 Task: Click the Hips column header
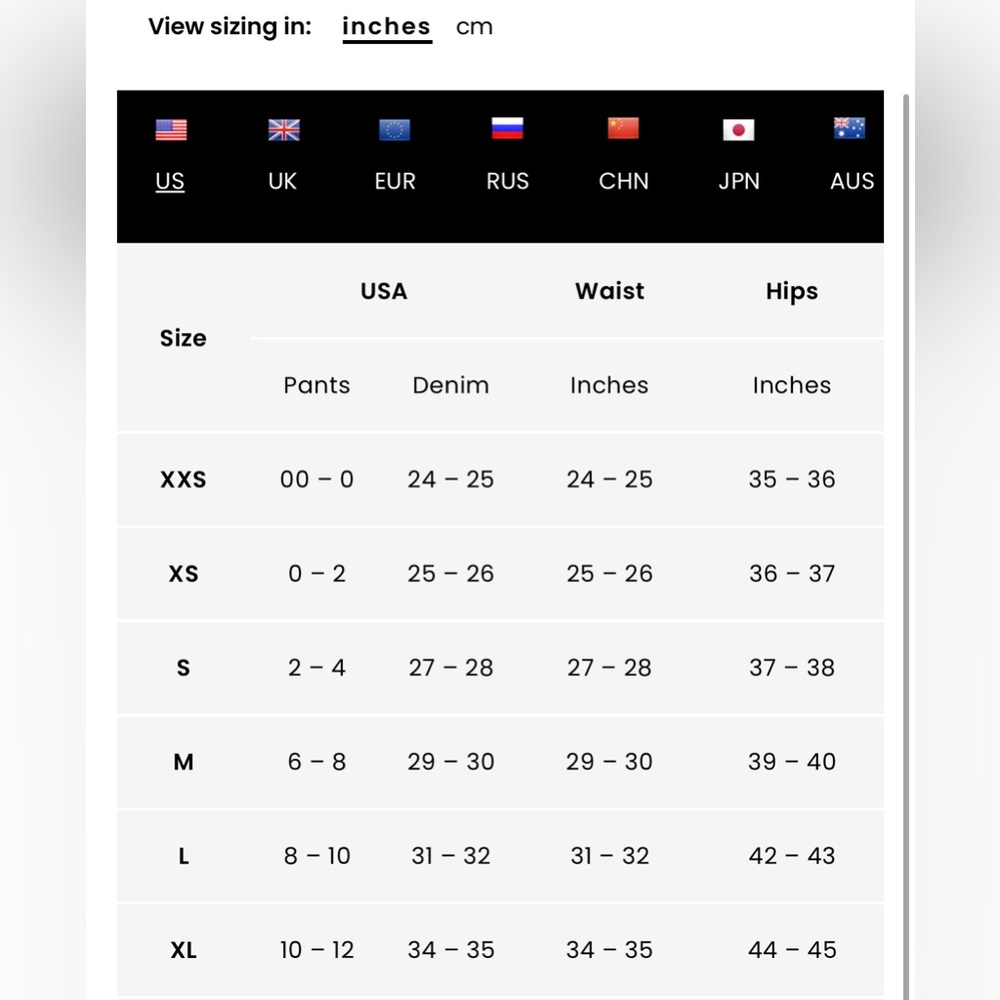click(791, 291)
